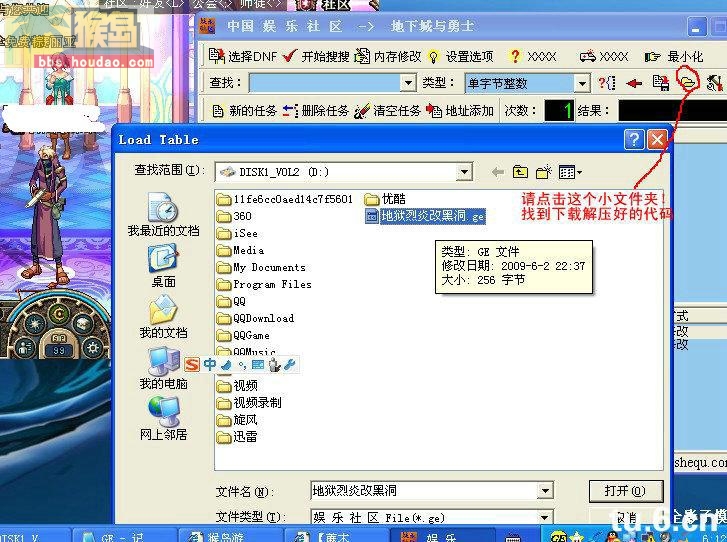Click the 查找 search input field
The image size is (727, 542).
pyautogui.click(x=325, y=83)
